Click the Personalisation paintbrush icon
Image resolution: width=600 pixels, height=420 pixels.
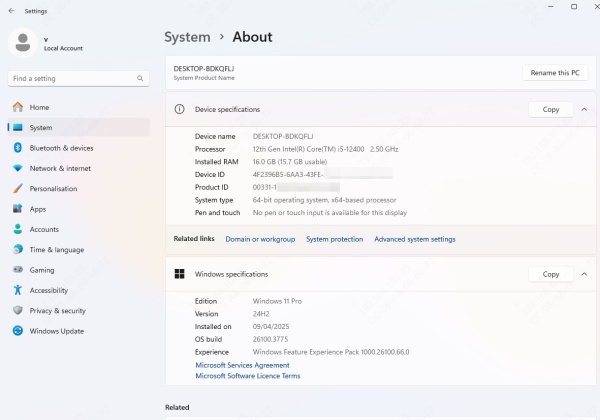pos(18,188)
